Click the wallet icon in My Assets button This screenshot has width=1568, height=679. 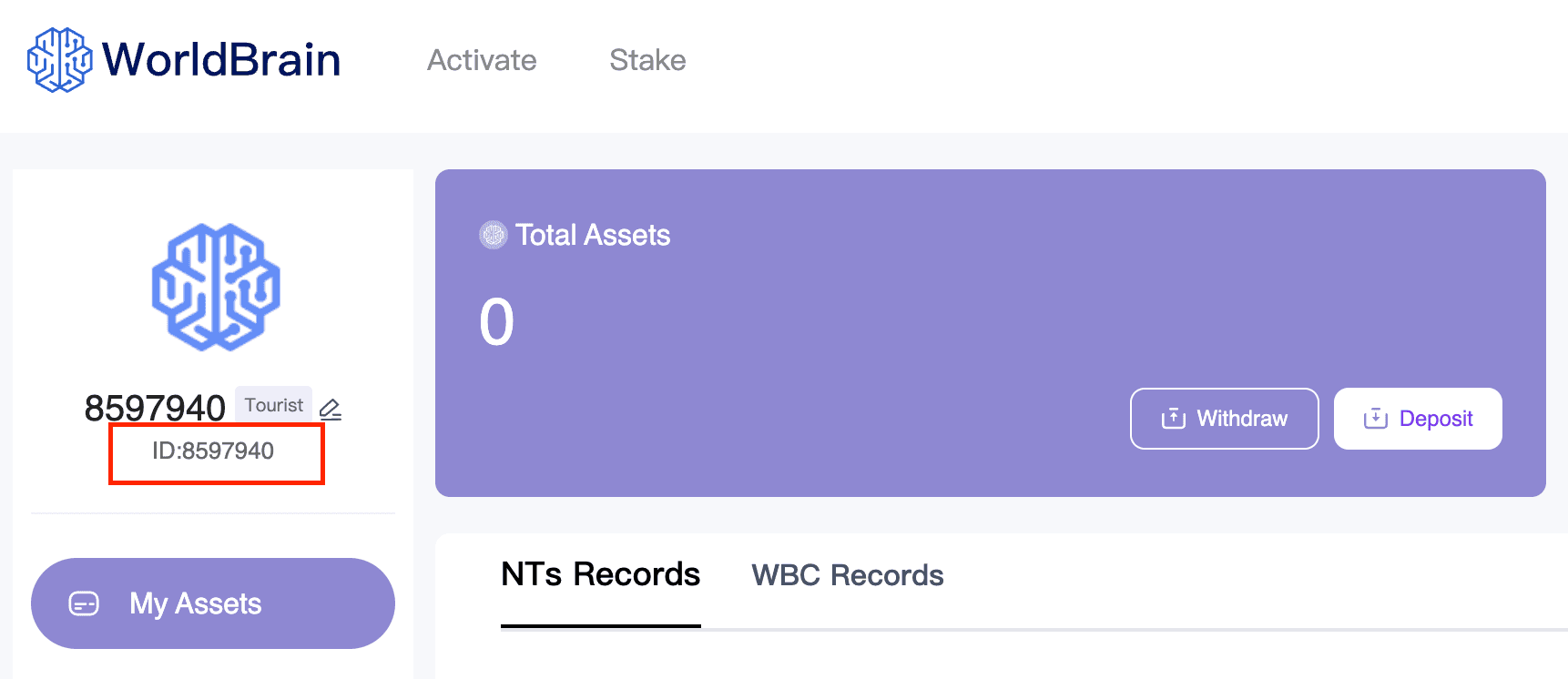[x=85, y=603]
